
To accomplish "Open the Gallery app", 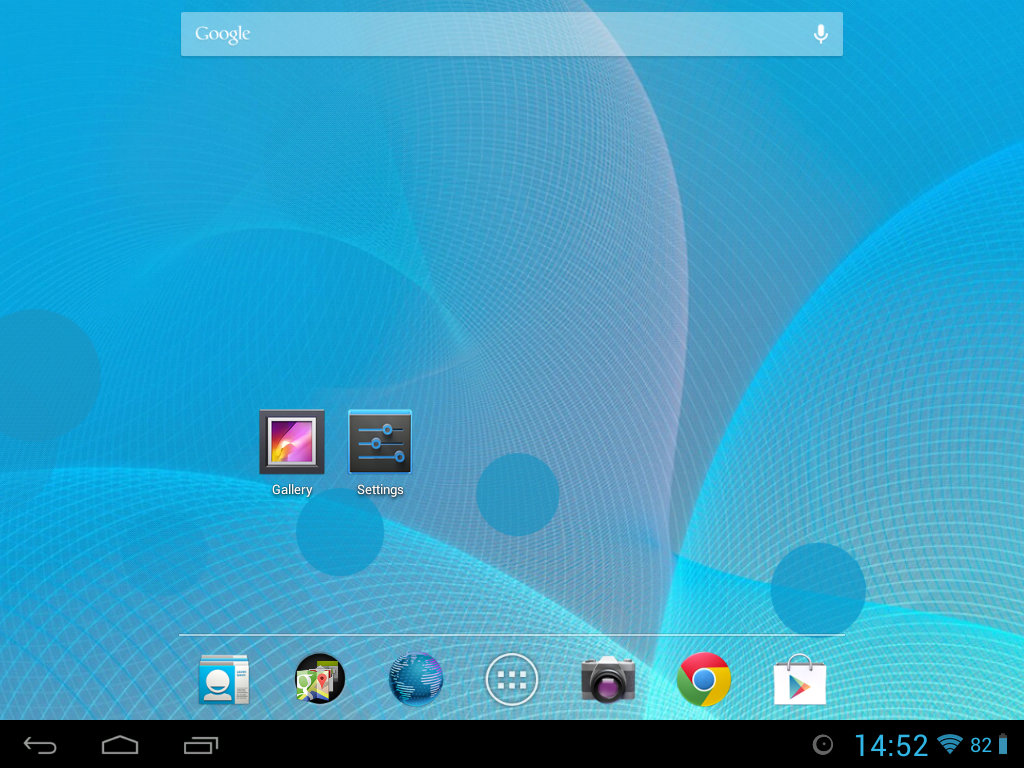I will (292, 441).
